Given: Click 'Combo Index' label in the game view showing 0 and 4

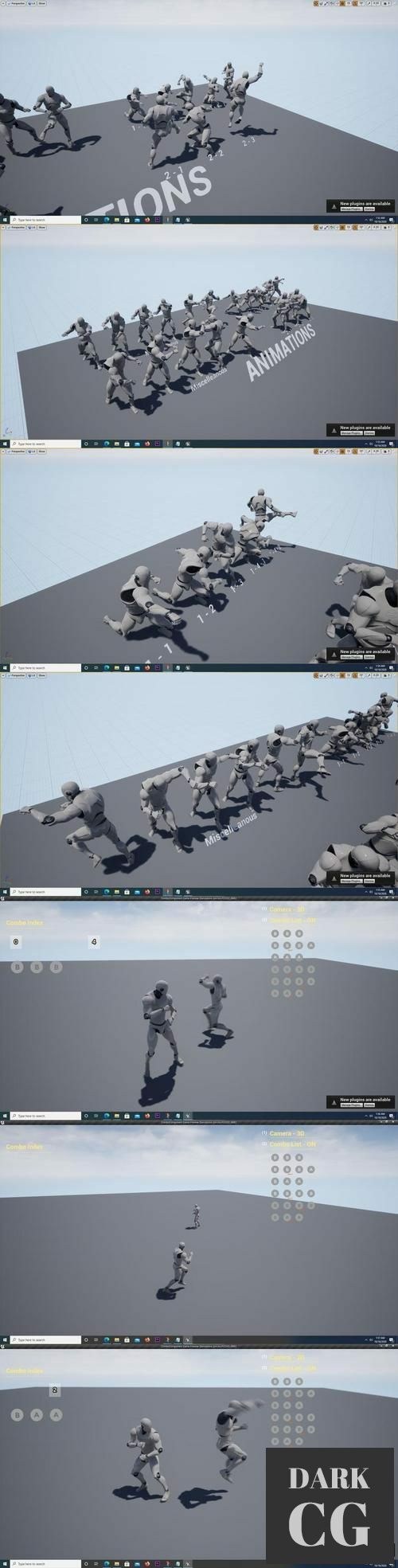Looking at the screenshot, I should pos(25,923).
